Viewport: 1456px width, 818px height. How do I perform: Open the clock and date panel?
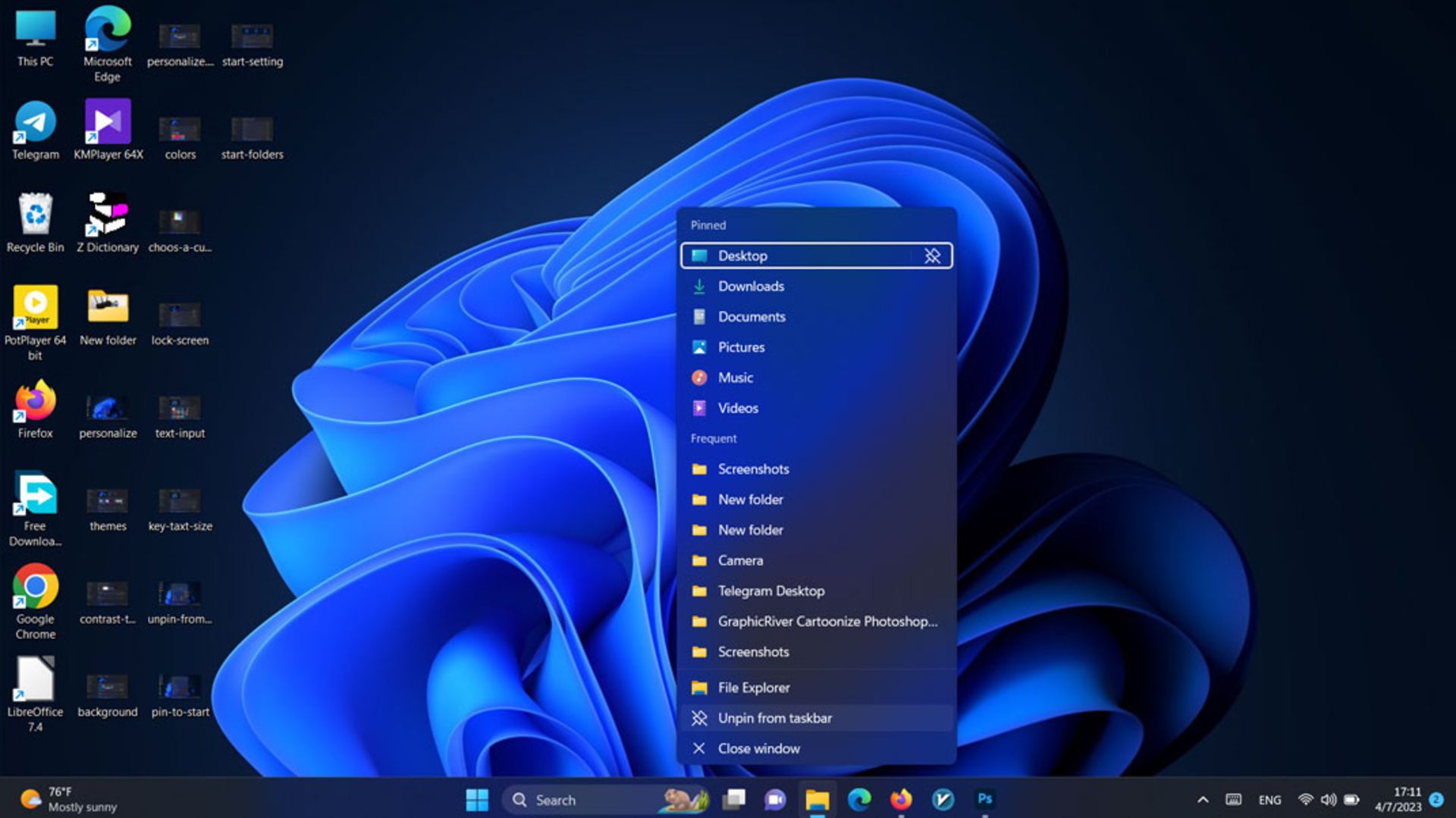tap(1398, 800)
